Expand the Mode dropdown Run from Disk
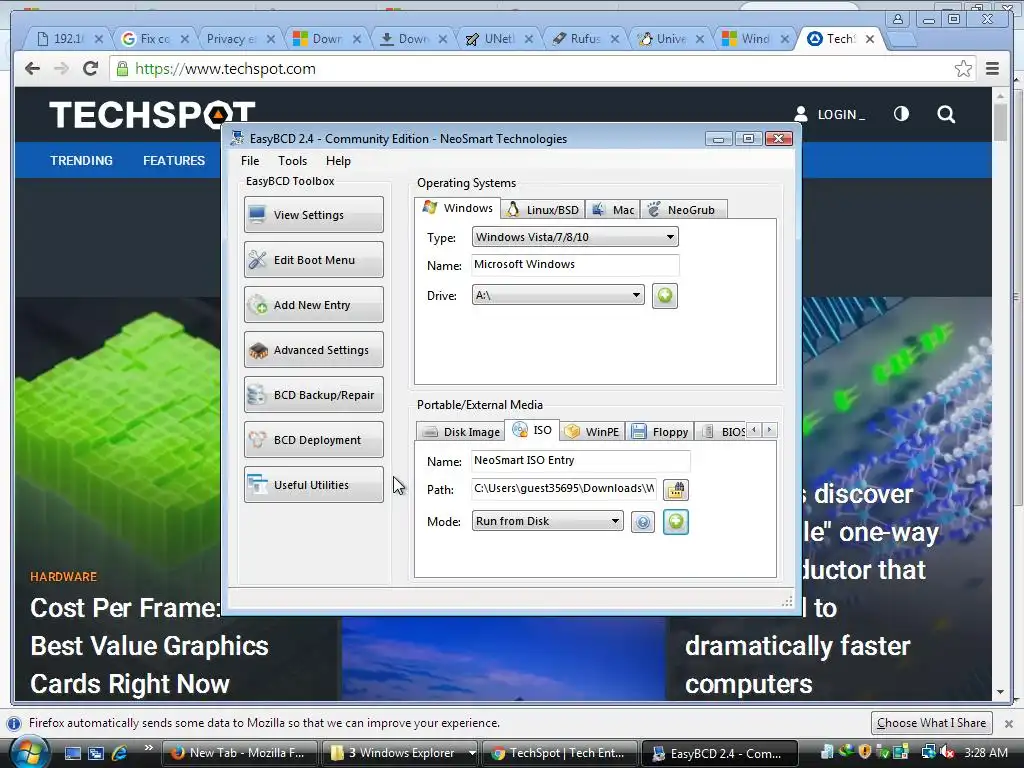1024x768 pixels. coord(547,521)
